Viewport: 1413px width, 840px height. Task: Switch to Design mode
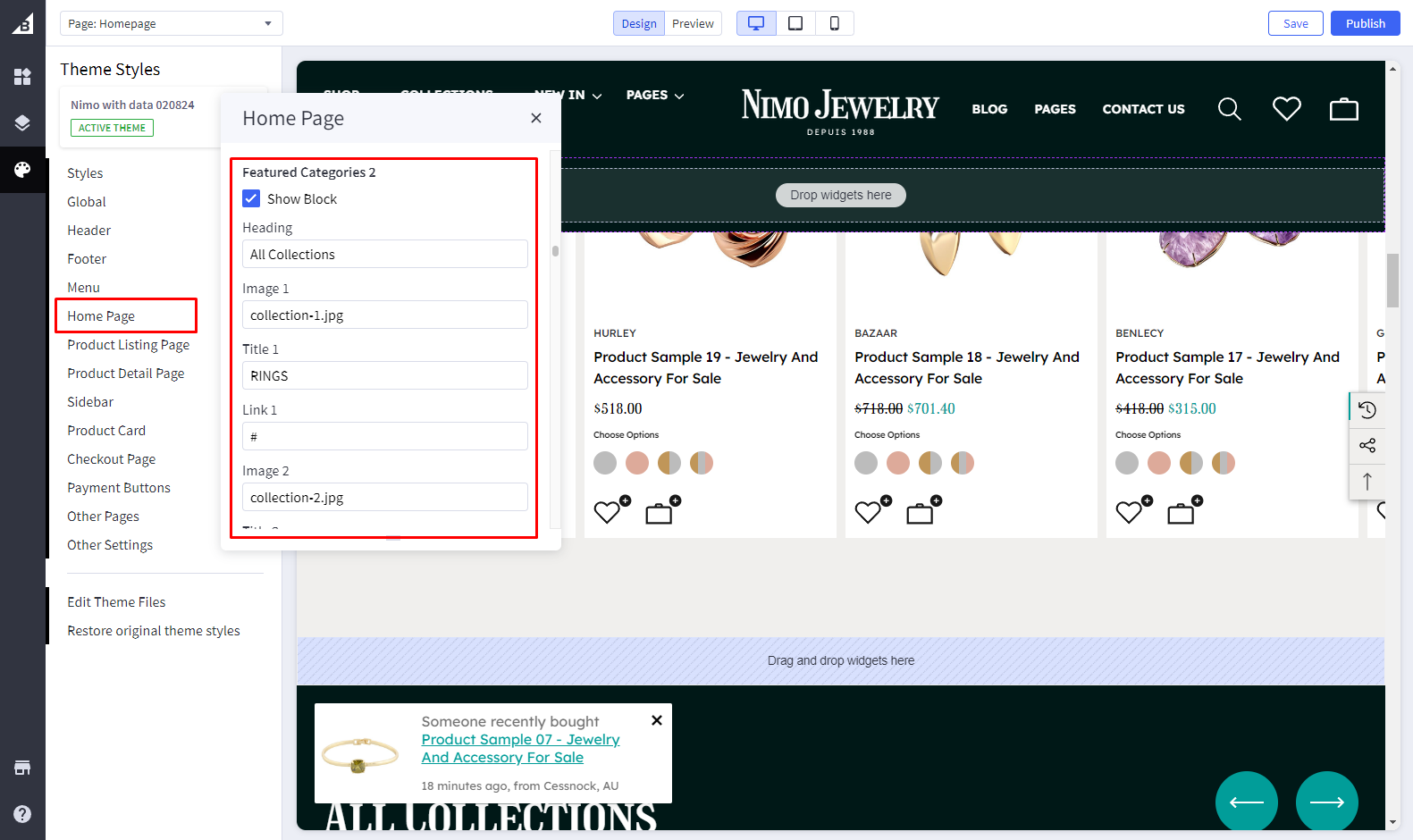click(639, 23)
